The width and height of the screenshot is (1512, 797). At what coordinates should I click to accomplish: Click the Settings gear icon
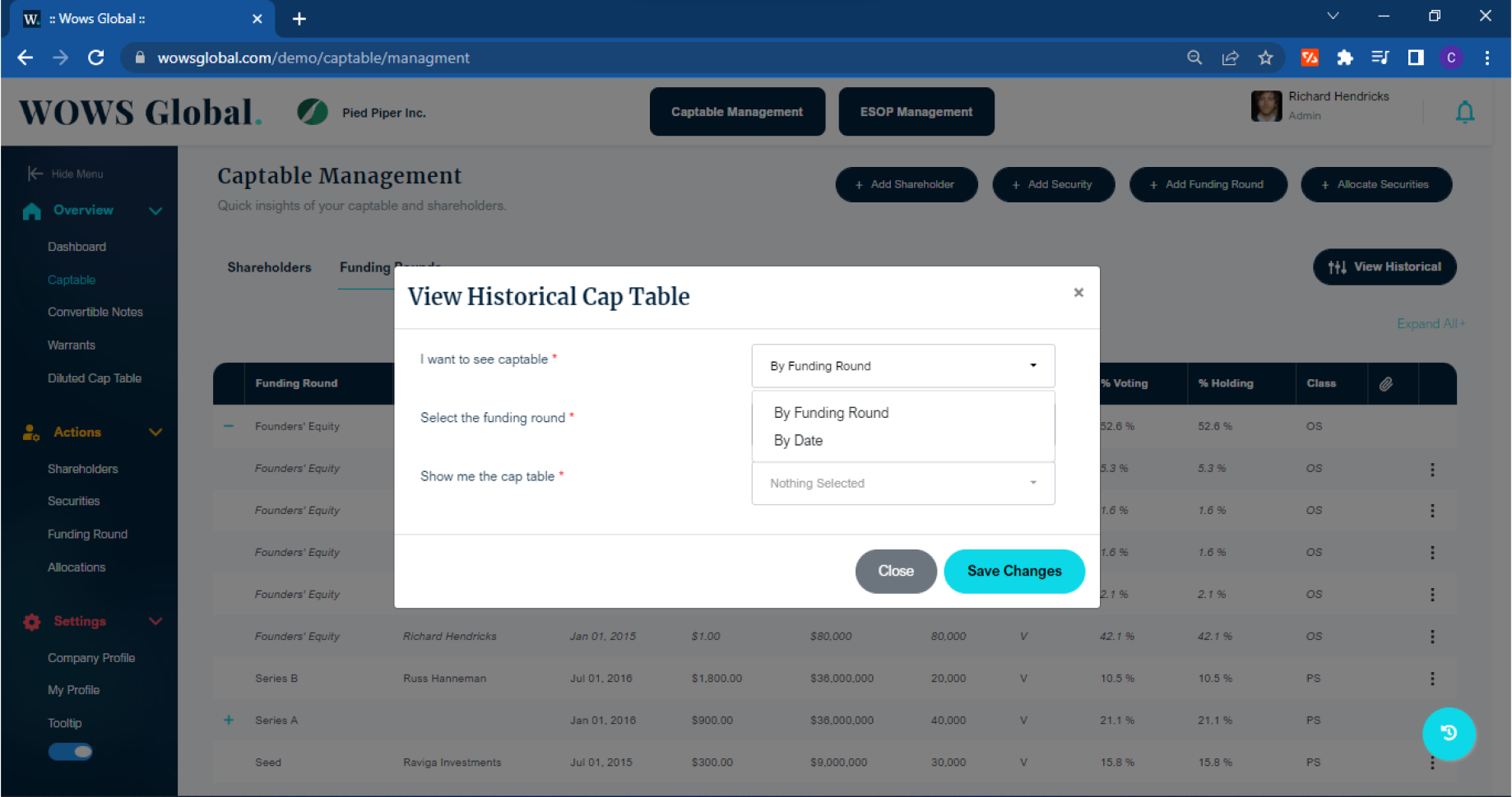(x=32, y=622)
